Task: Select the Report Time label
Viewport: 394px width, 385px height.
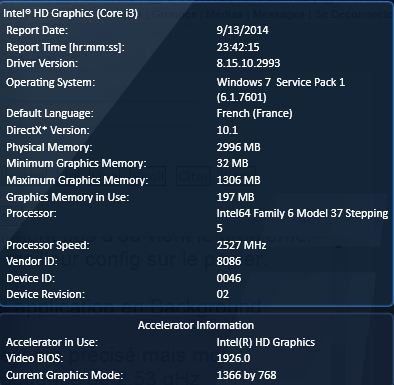Action: click(65, 47)
